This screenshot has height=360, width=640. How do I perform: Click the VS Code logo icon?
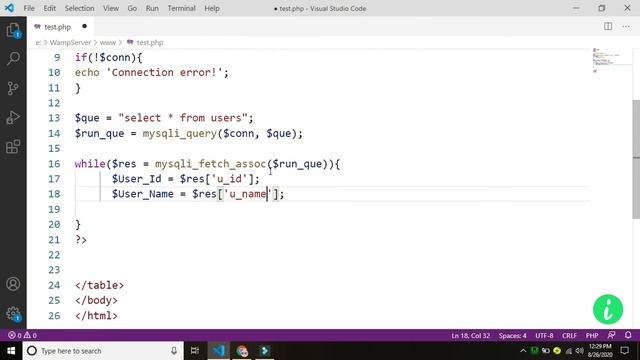click(x=9, y=8)
